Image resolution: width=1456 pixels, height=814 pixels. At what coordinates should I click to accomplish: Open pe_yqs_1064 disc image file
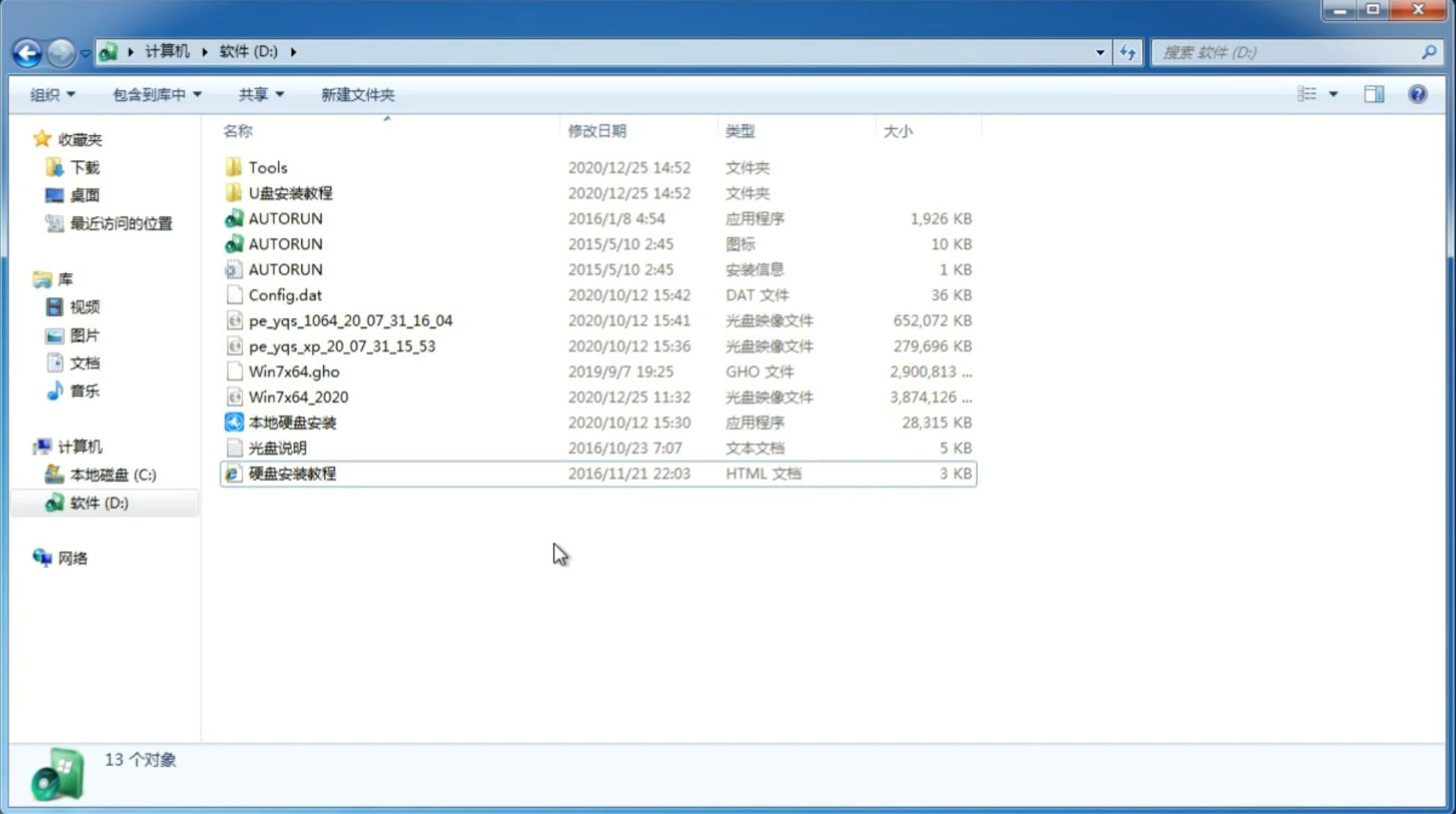coord(350,319)
